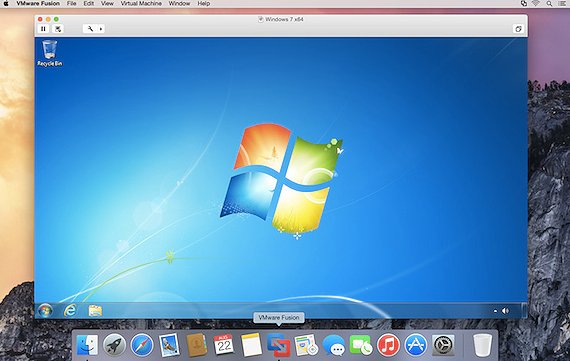
Task: Open FaceTime from the Dock
Action: (361, 345)
